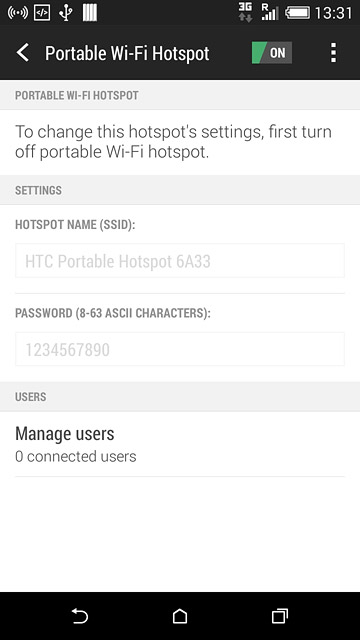Tap the 0 connected users text
This screenshot has width=360, height=640.
pos(76,456)
